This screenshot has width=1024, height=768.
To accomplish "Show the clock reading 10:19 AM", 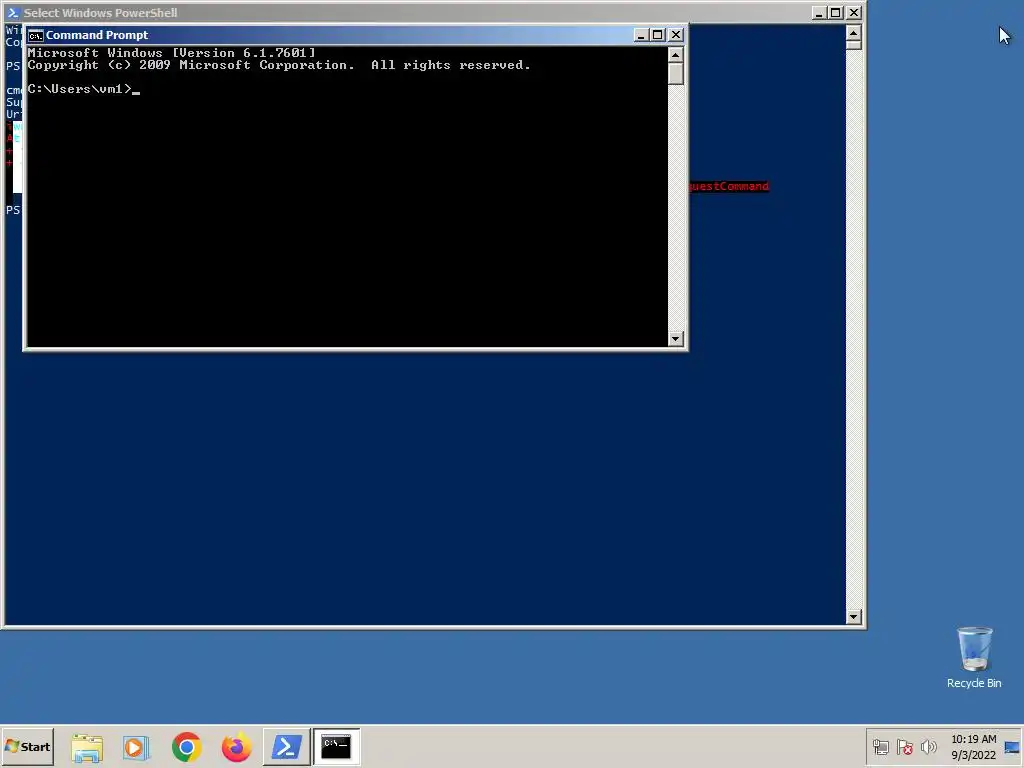I will pyautogui.click(x=973, y=739).
